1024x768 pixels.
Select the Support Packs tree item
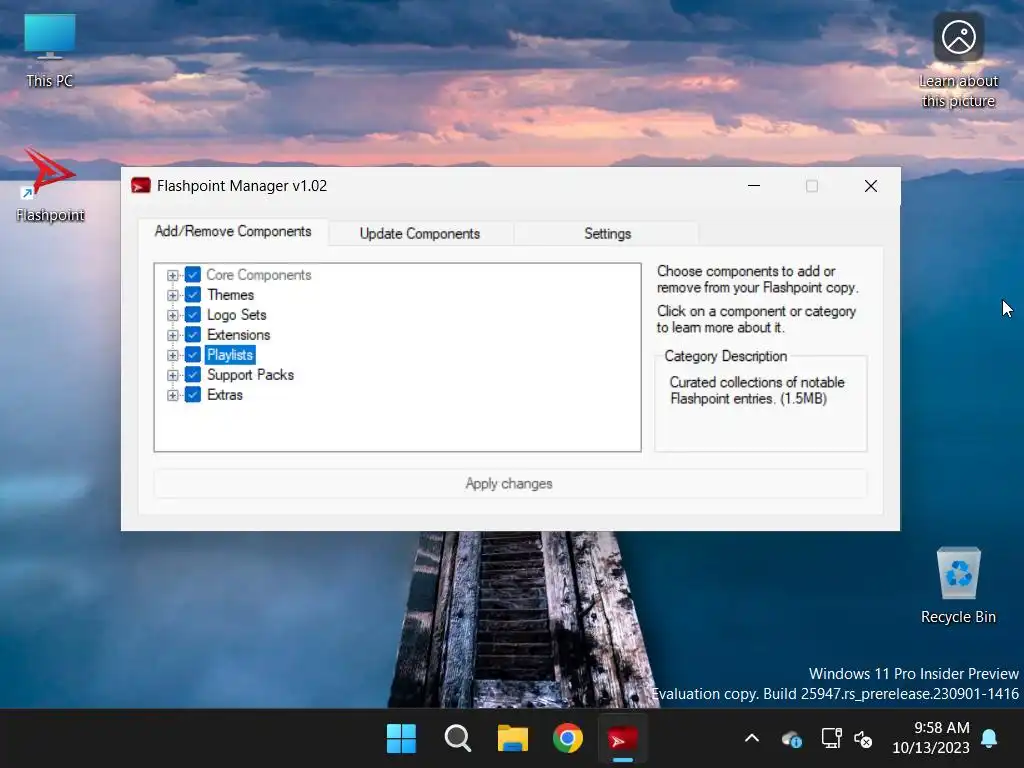click(250, 375)
